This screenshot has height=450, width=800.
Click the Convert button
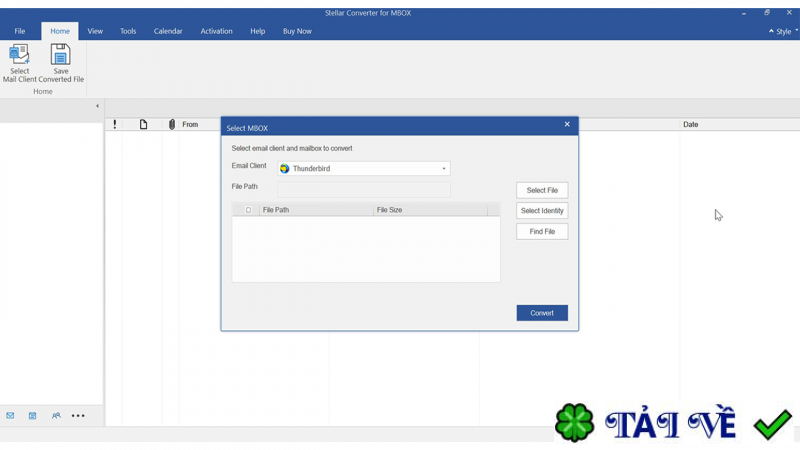click(542, 313)
